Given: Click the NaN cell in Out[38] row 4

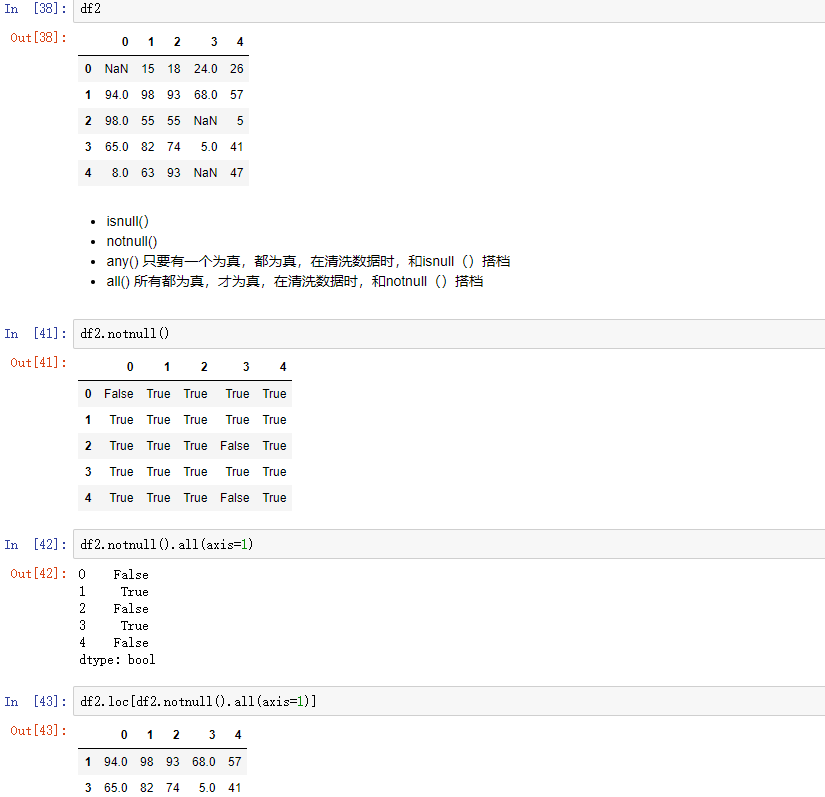Looking at the screenshot, I should (205, 173).
